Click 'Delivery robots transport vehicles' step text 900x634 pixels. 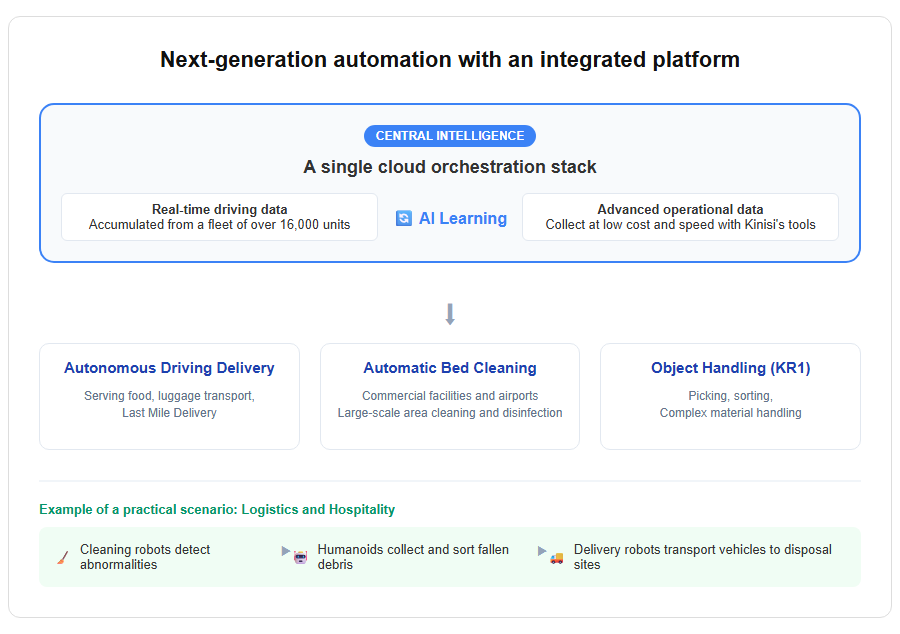703,557
